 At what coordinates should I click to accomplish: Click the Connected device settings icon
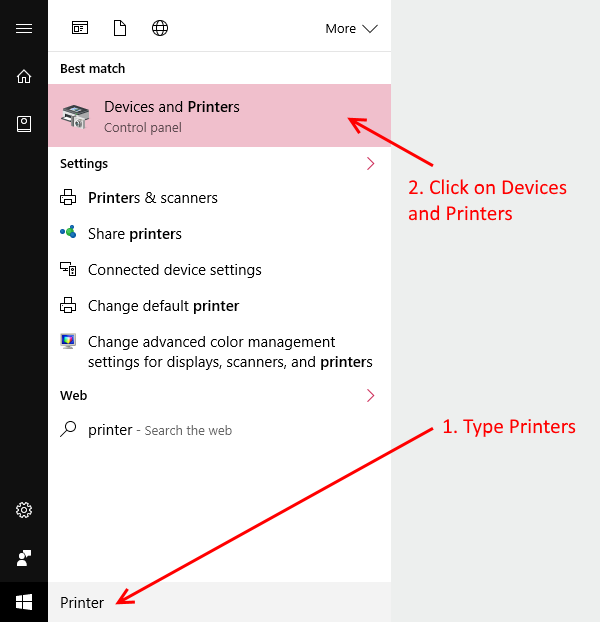click(68, 269)
